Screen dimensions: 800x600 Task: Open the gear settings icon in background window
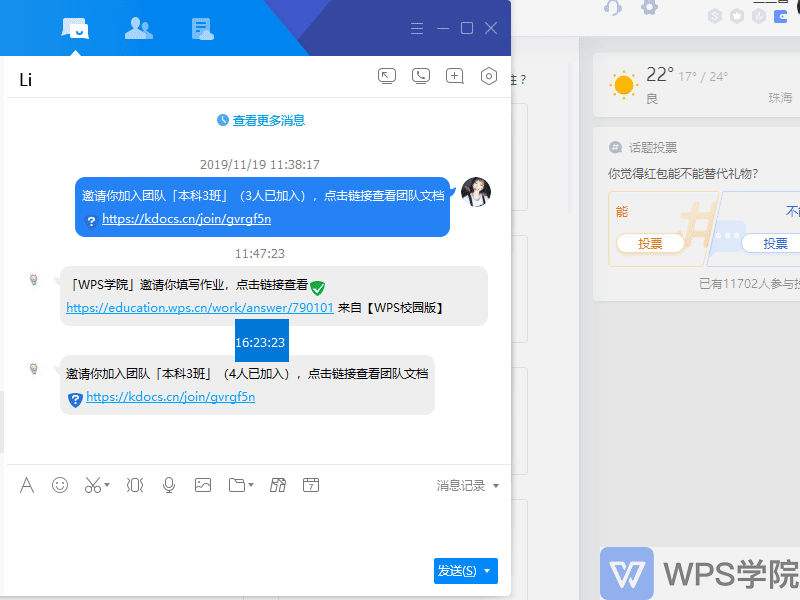[649, 7]
